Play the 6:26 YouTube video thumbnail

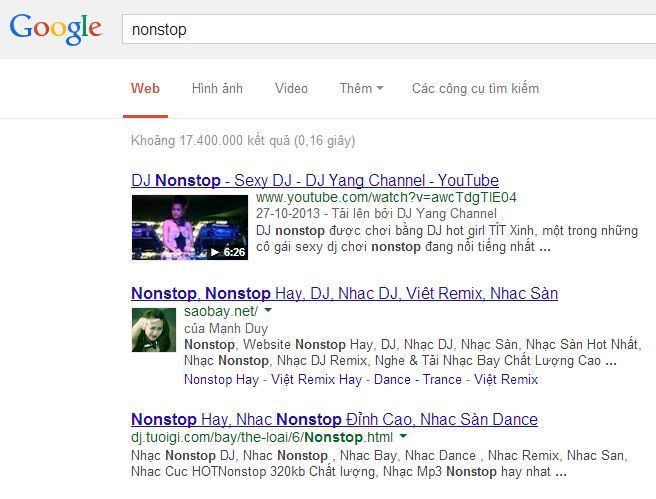(190, 227)
